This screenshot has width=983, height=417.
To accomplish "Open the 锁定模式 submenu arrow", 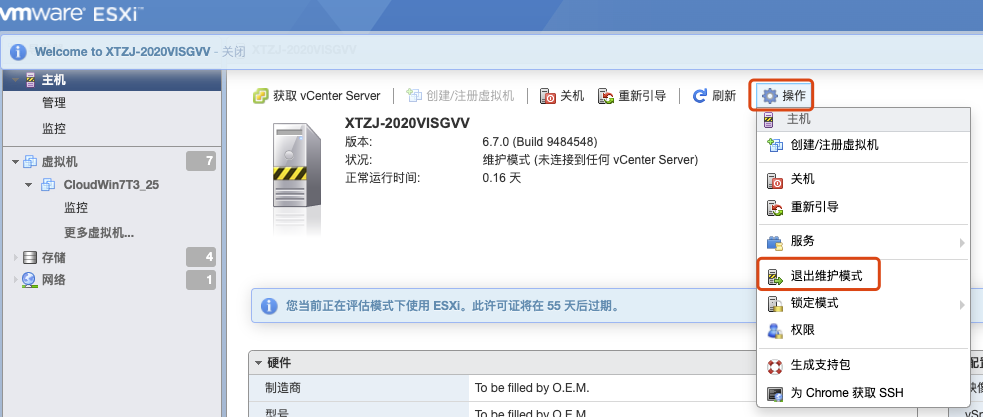I will (962, 305).
